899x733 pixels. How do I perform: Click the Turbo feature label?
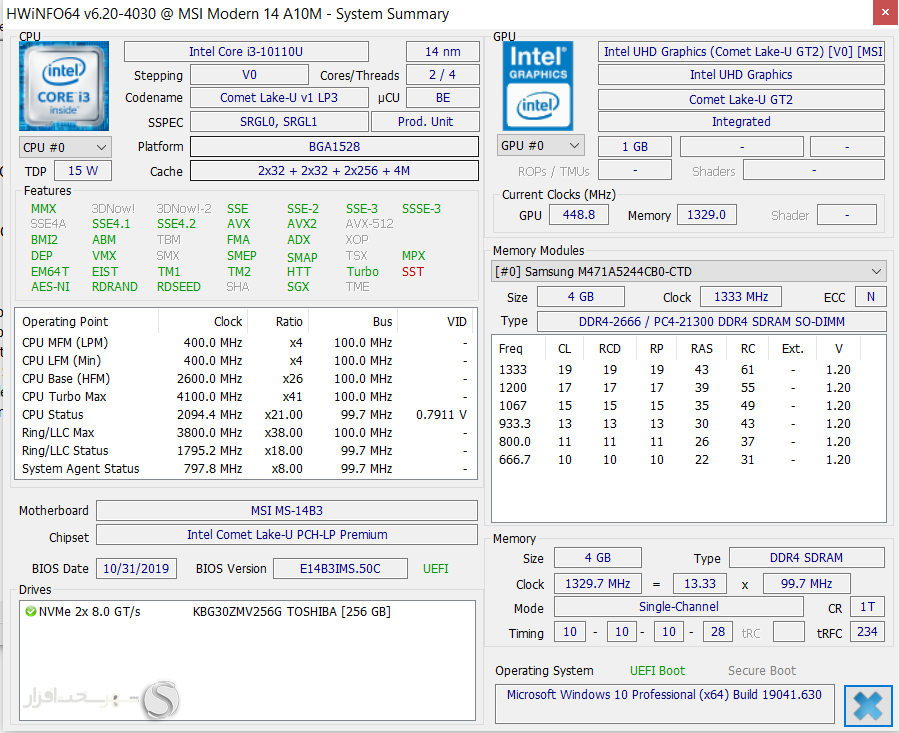pyautogui.click(x=362, y=271)
